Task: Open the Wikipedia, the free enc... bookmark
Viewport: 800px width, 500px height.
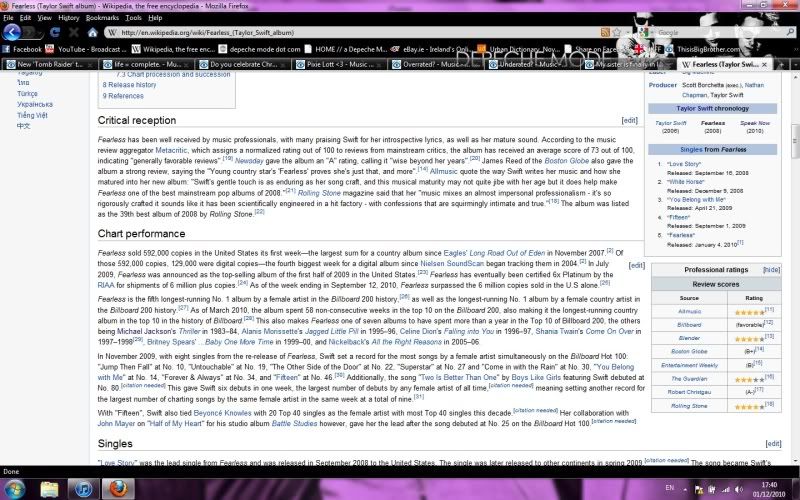Action: point(173,49)
